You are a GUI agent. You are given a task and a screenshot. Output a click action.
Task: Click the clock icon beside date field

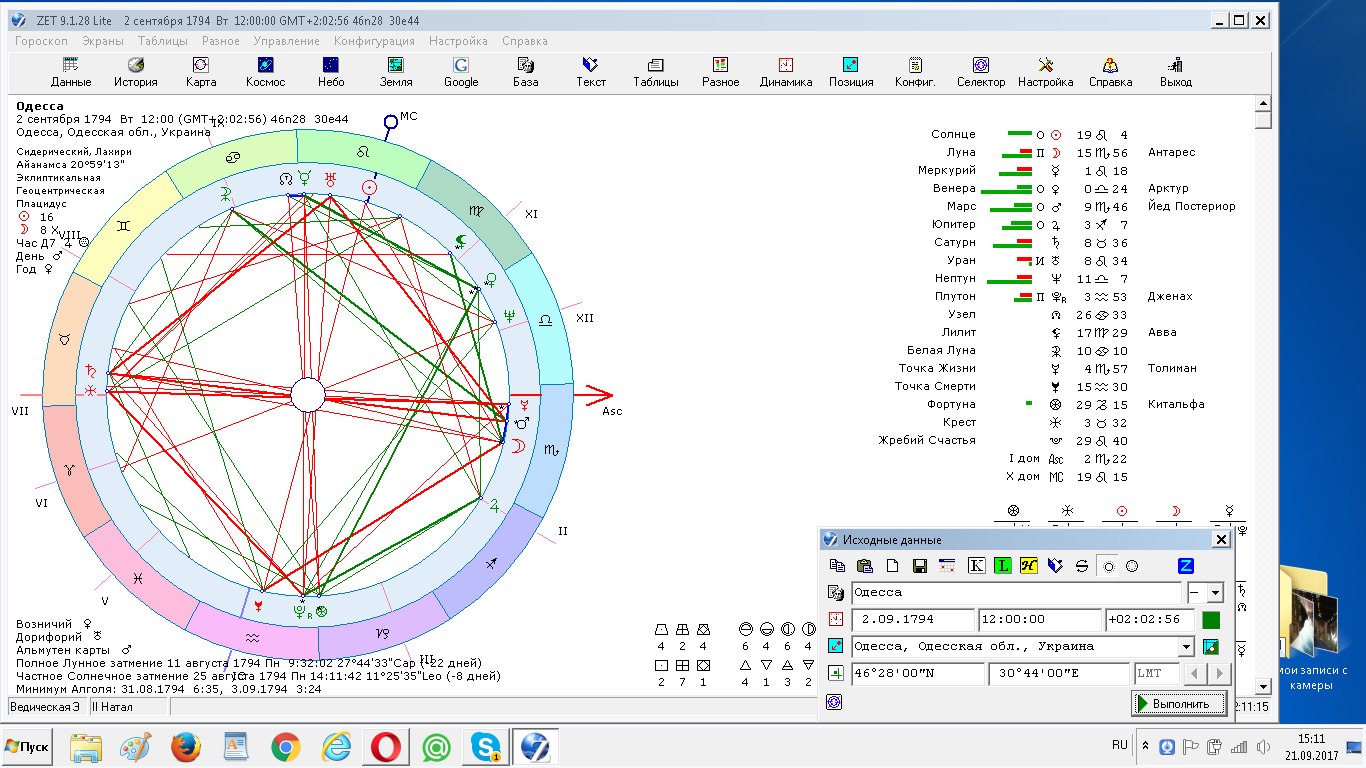(835, 620)
